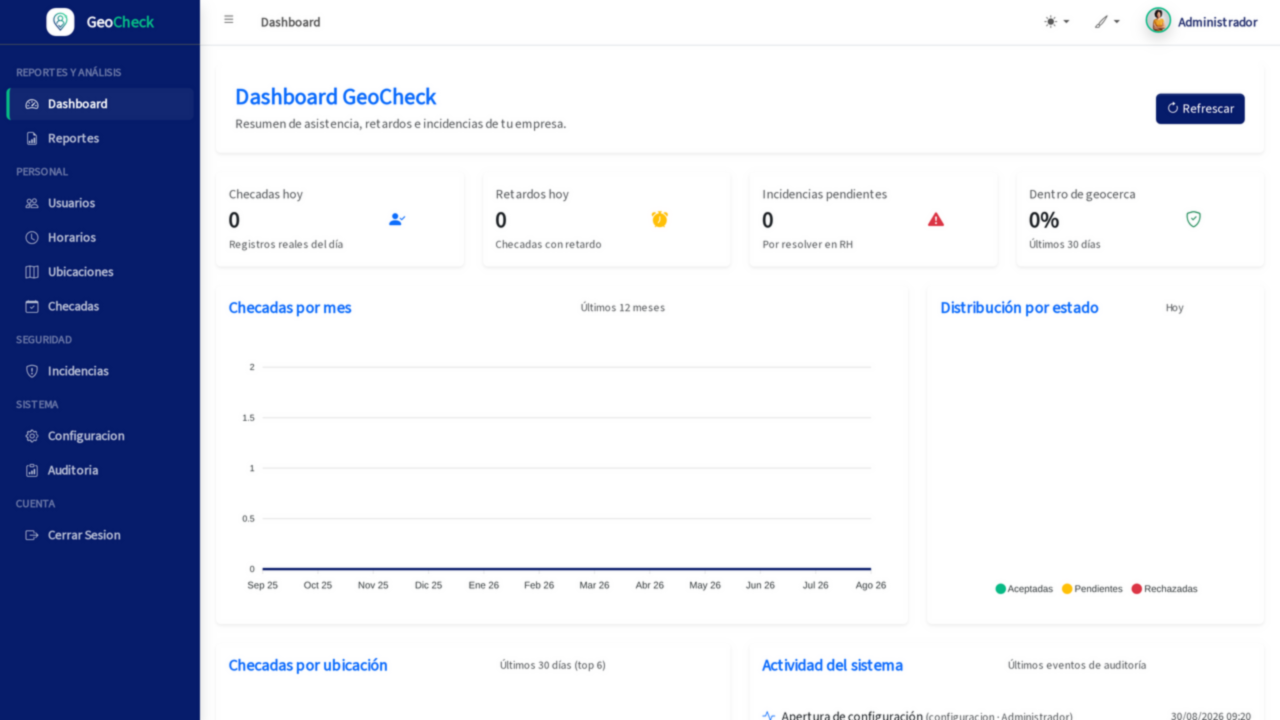Click the Ubicaciones map icon

[32, 272]
